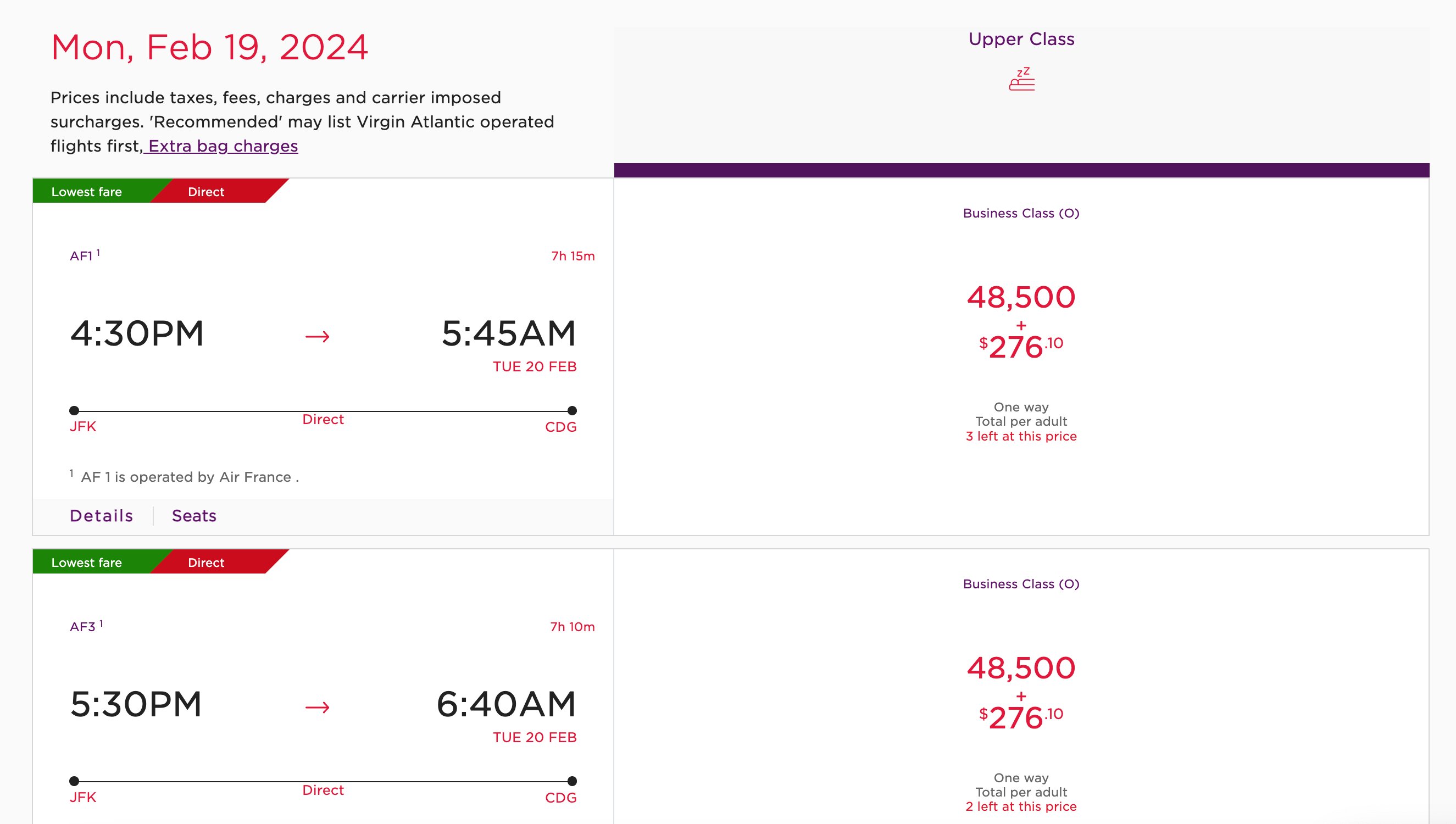Click the red arrow on AF3 flight
The height and width of the screenshot is (824, 1456).
pyautogui.click(x=318, y=708)
